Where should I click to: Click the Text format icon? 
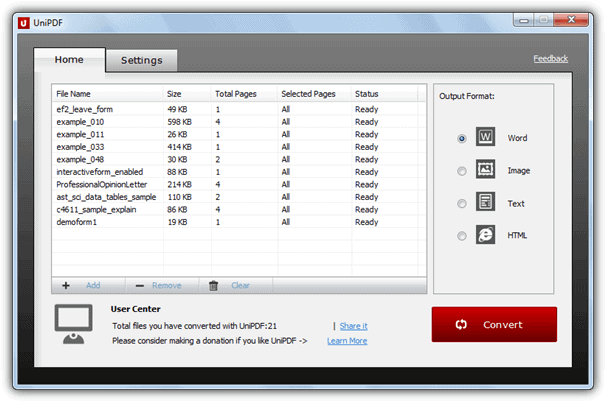pyautogui.click(x=485, y=202)
